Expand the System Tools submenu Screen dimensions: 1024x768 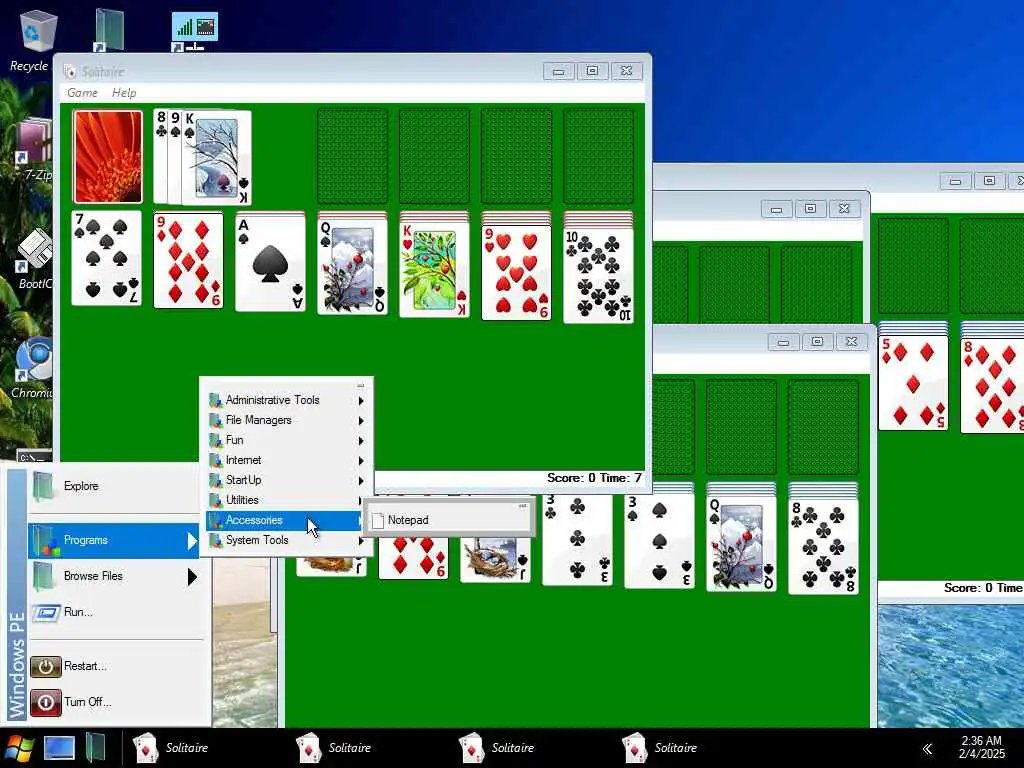coord(286,540)
